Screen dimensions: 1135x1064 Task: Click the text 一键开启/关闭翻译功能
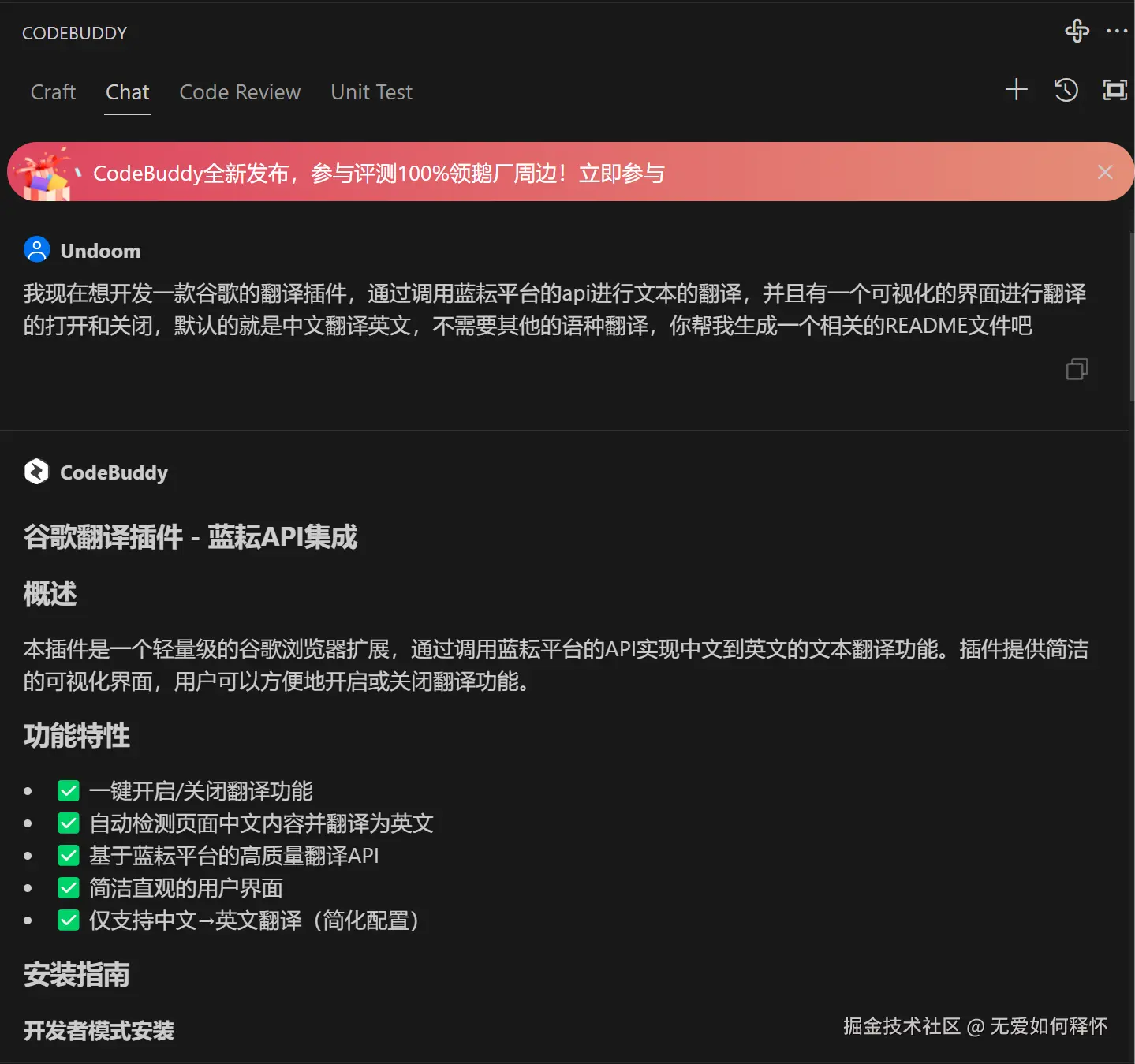200,790
